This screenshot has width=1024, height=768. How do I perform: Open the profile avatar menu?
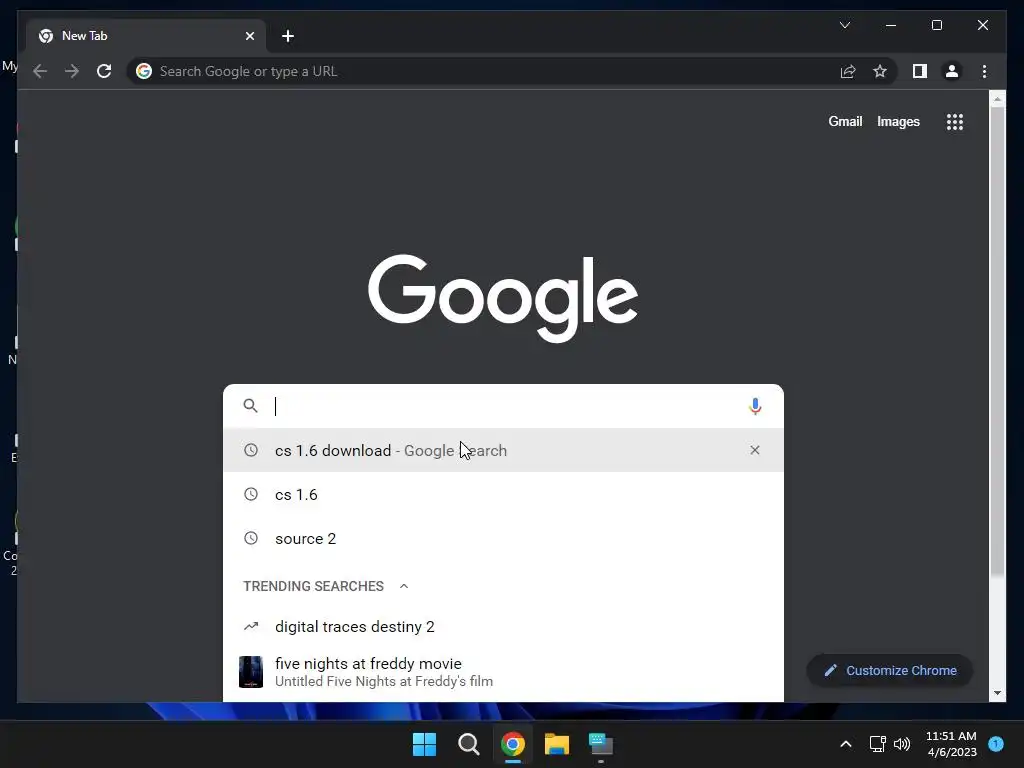(952, 71)
